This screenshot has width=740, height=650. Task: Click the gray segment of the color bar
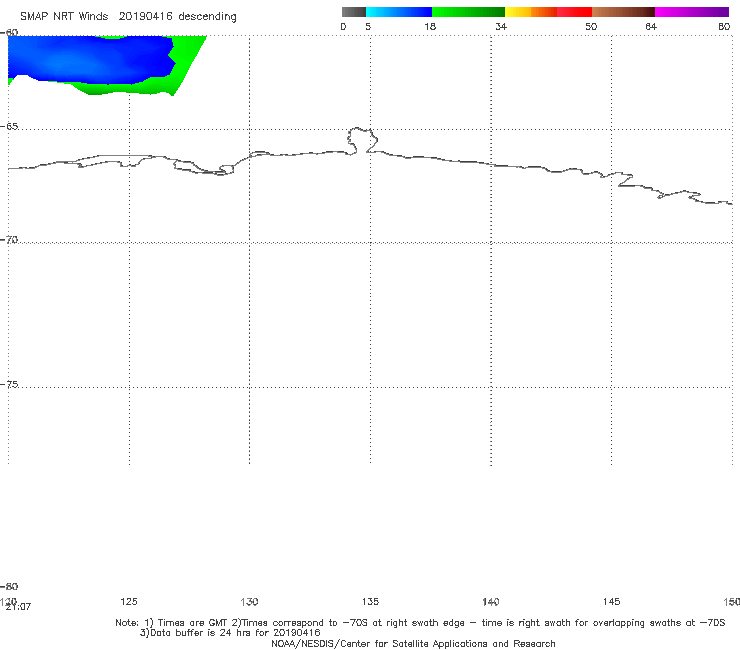(354, 12)
